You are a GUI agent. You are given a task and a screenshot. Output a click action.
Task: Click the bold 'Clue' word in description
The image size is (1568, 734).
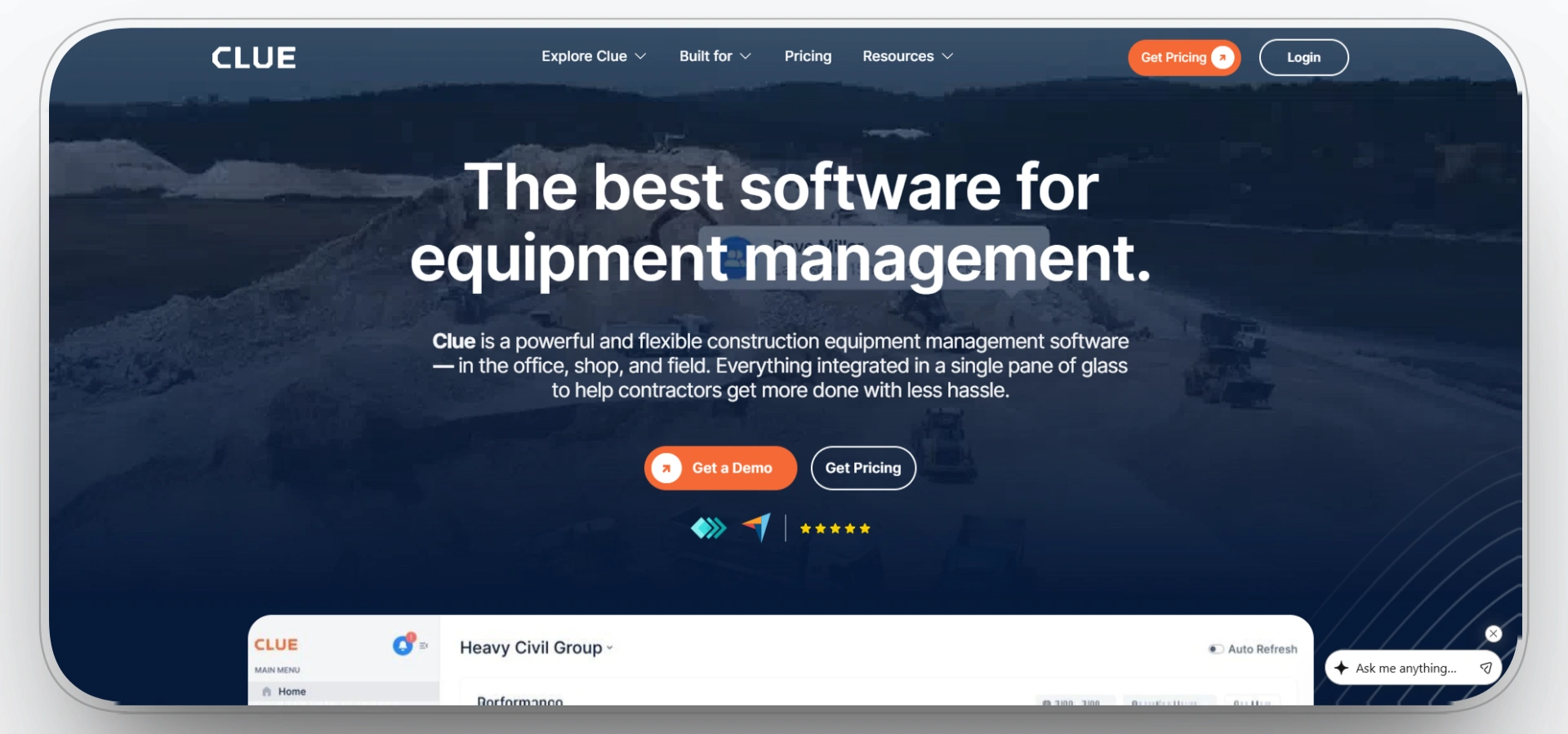[x=454, y=341]
